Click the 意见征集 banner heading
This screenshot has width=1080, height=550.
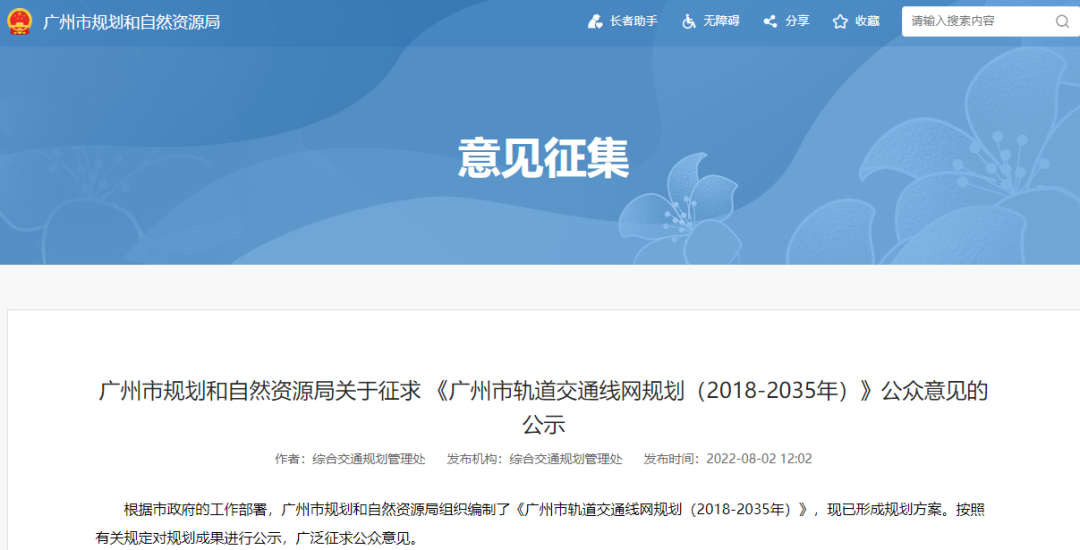point(543,159)
